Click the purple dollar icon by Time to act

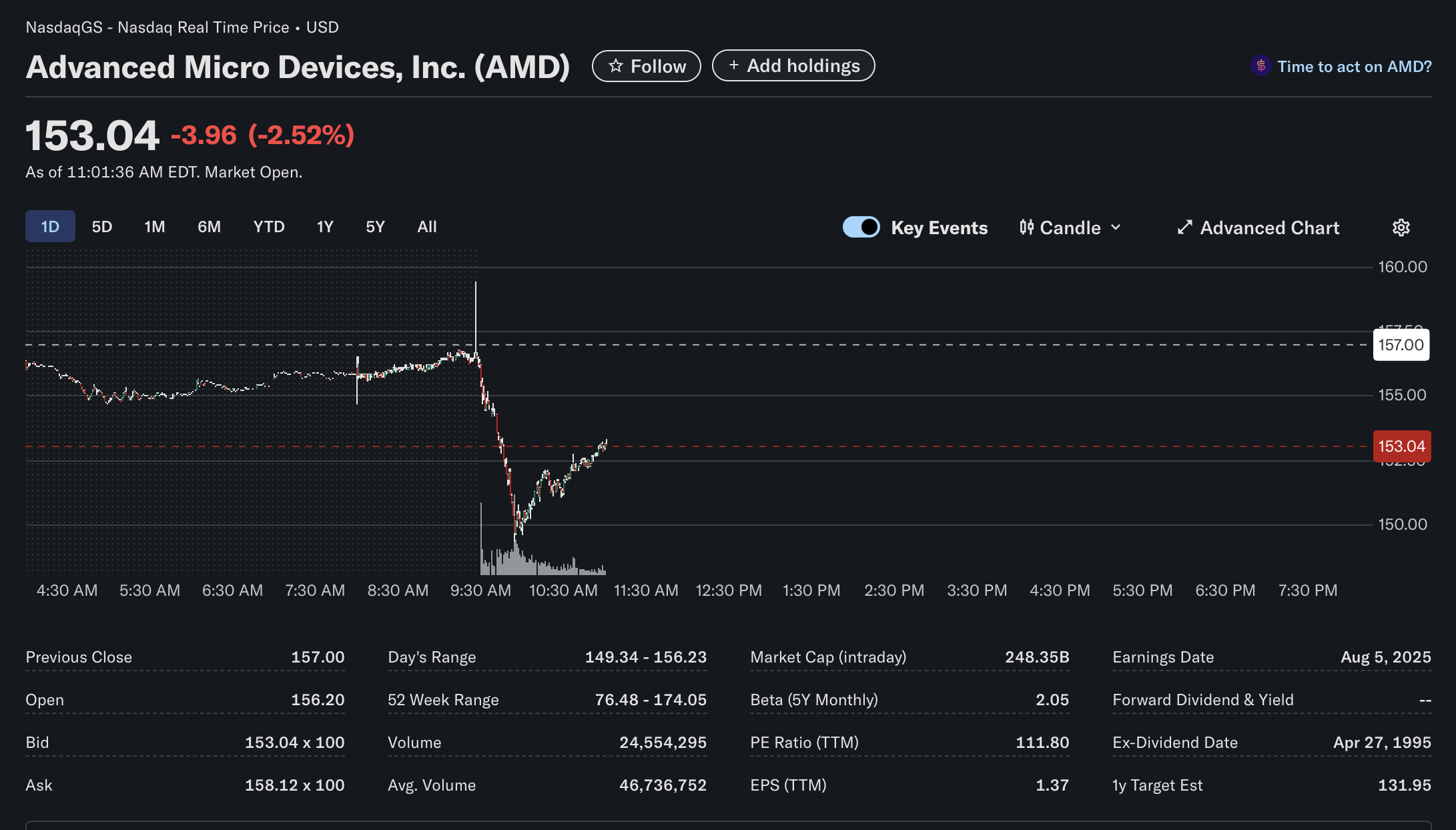(x=1260, y=66)
